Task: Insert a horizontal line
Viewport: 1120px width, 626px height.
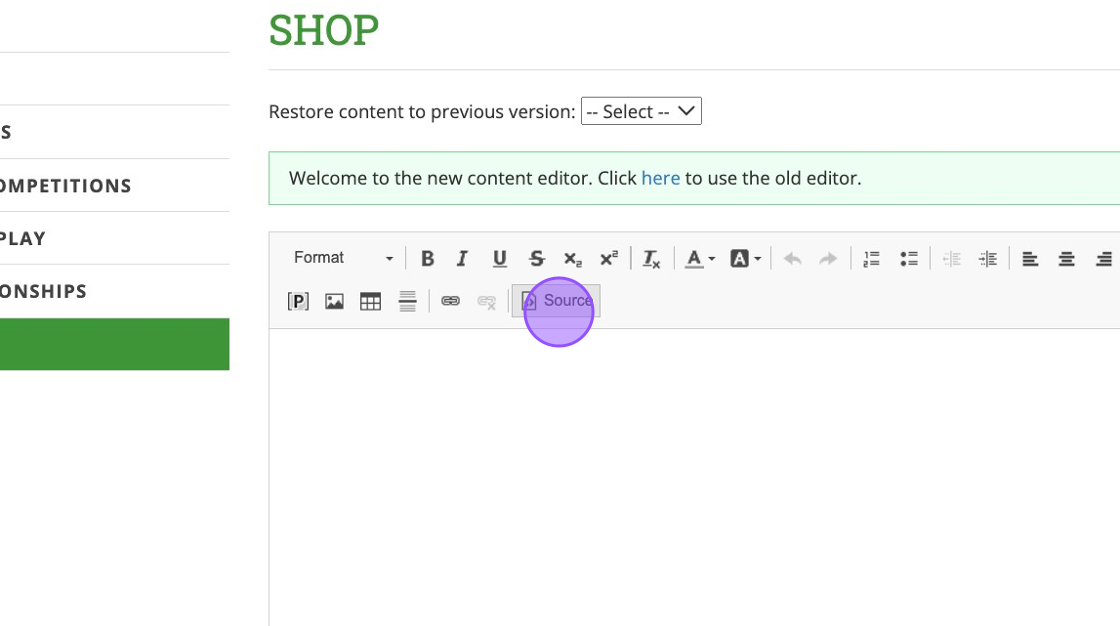Action: [407, 302]
